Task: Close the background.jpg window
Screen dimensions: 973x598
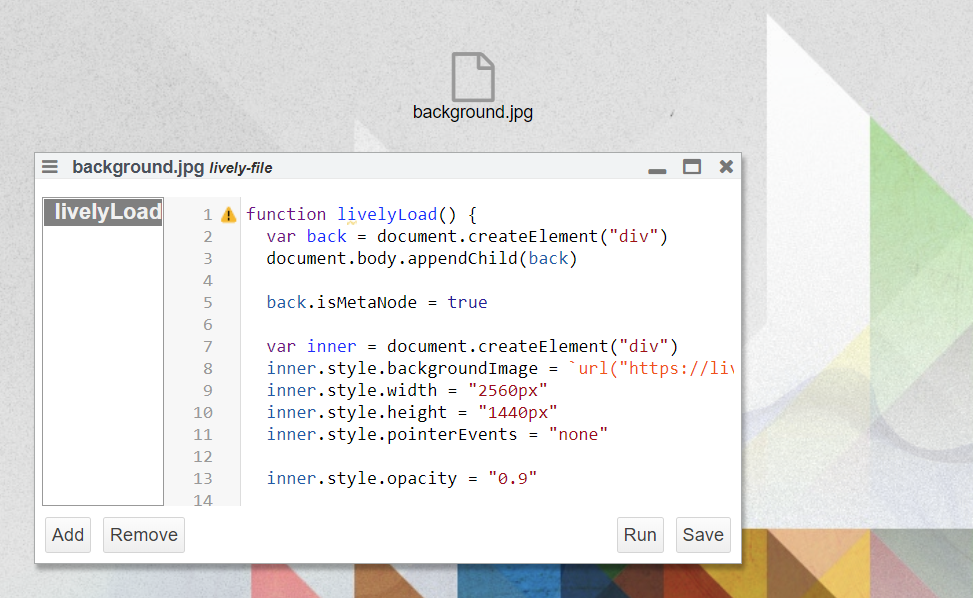Action: point(726,167)
